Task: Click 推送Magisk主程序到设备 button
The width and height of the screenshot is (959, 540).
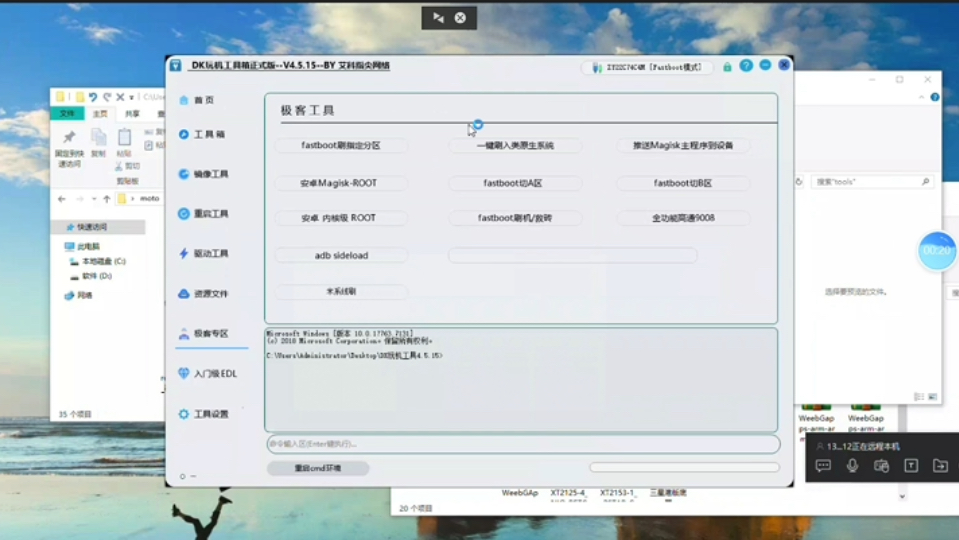Action: point(683,146)
